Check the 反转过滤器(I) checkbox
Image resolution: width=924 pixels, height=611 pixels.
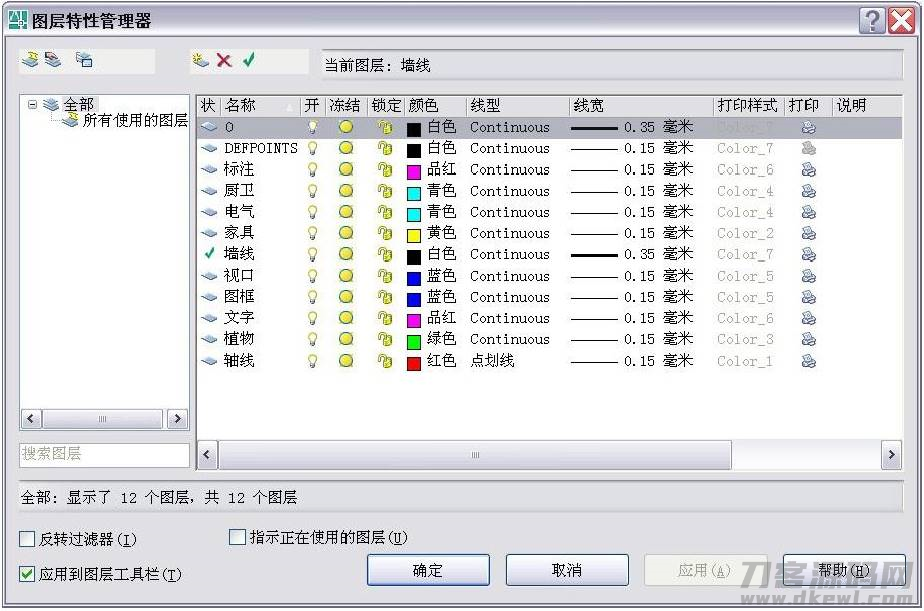click(27, 539)
